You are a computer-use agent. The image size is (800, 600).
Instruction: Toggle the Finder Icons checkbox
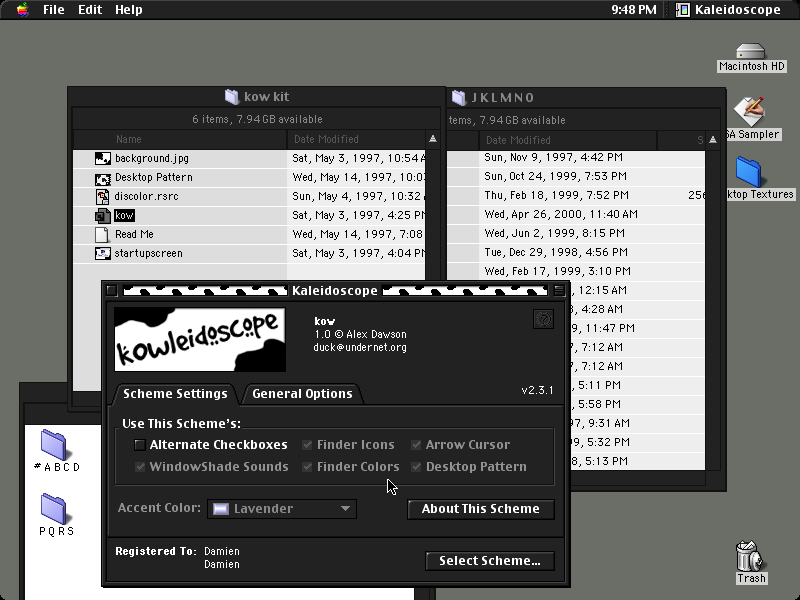click(x=307, y=445)
